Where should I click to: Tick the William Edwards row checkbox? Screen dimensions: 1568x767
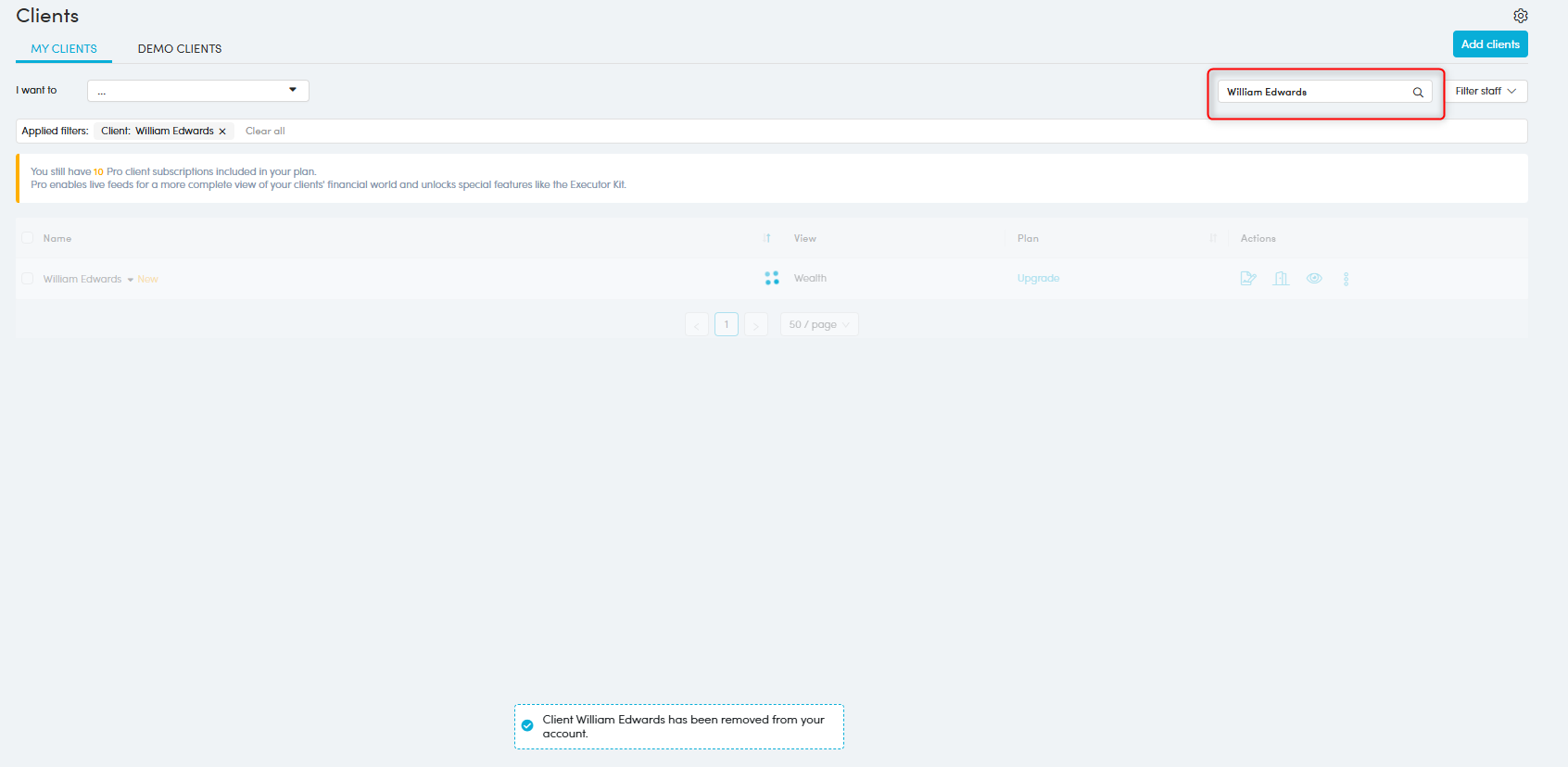[27, 279]
